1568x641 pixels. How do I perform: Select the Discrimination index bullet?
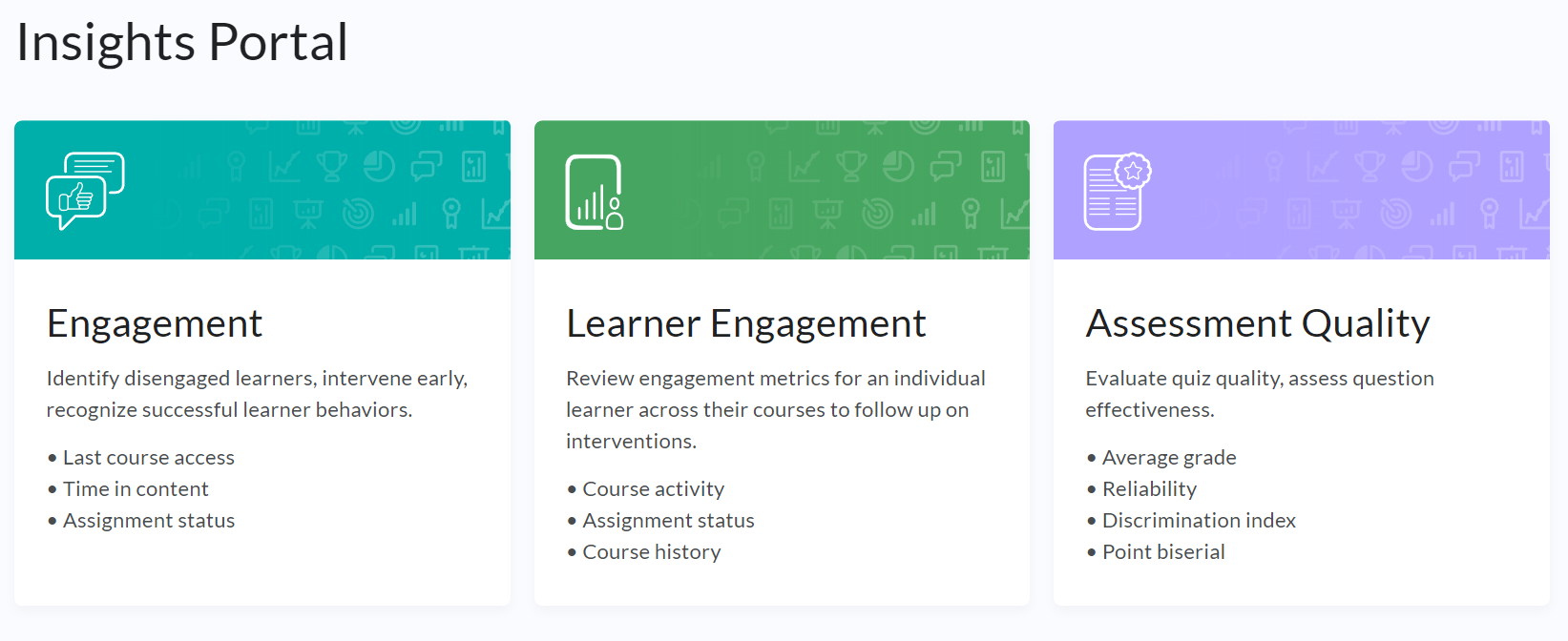(1199, 521)
